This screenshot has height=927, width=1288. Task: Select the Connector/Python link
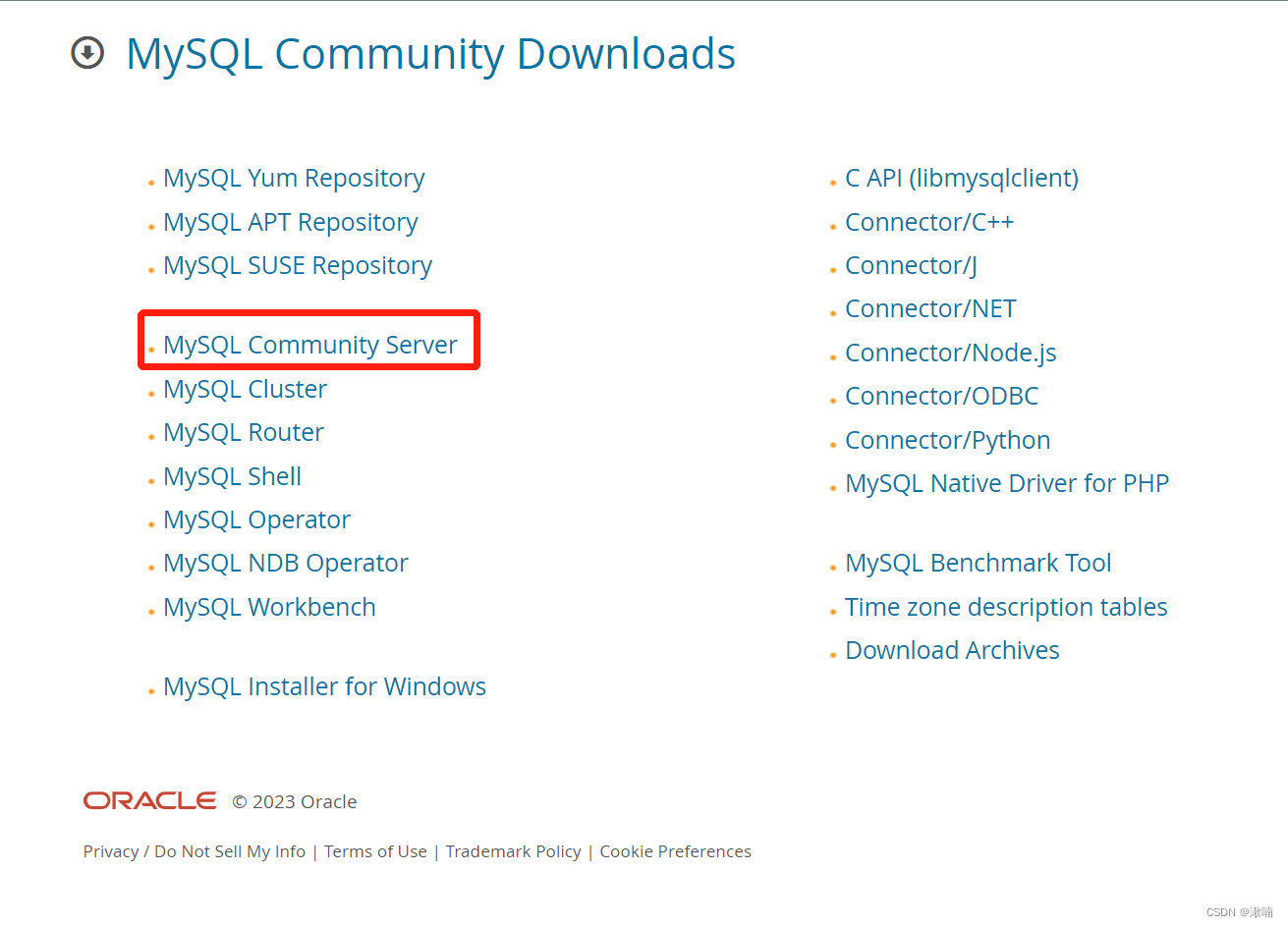947,440
